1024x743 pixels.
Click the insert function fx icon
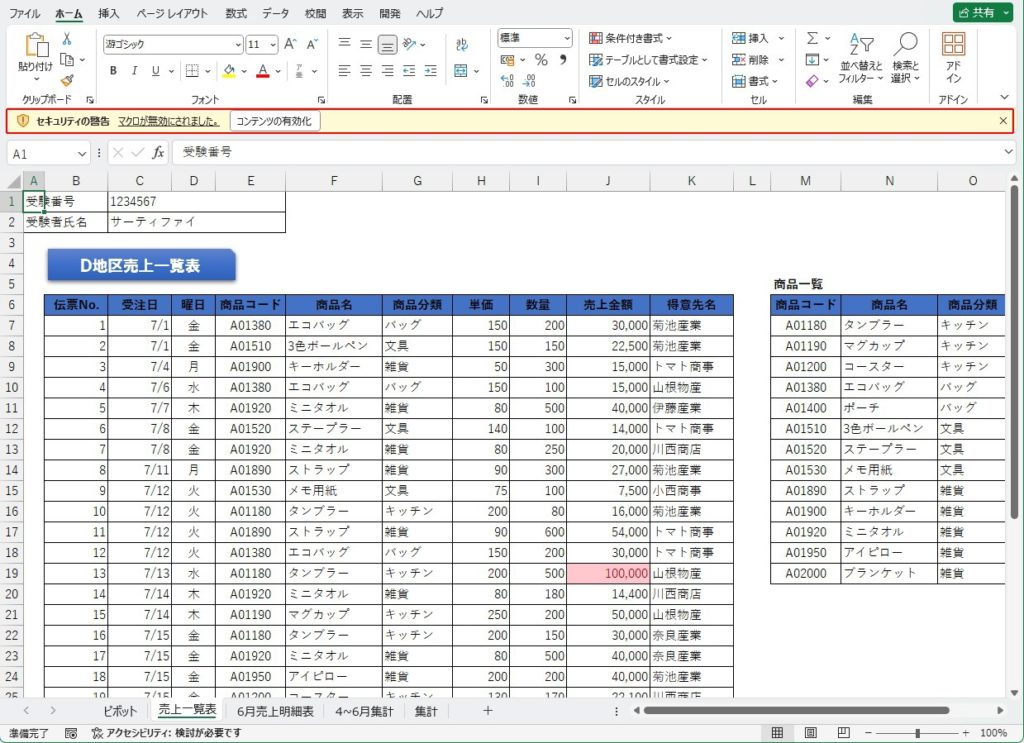158,153
